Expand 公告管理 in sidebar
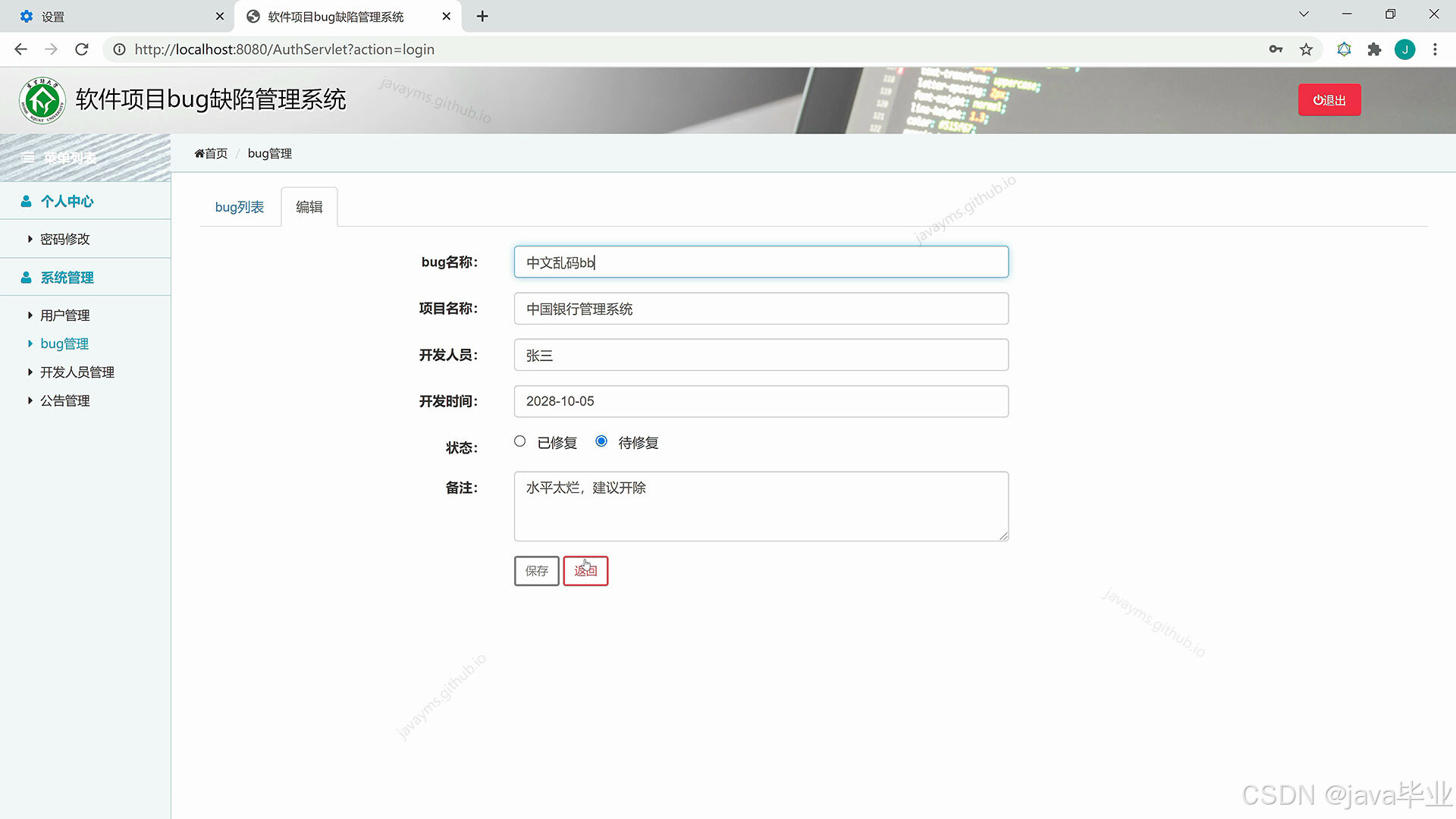Viewport: 1456px width, 819px height. [64, 400]
